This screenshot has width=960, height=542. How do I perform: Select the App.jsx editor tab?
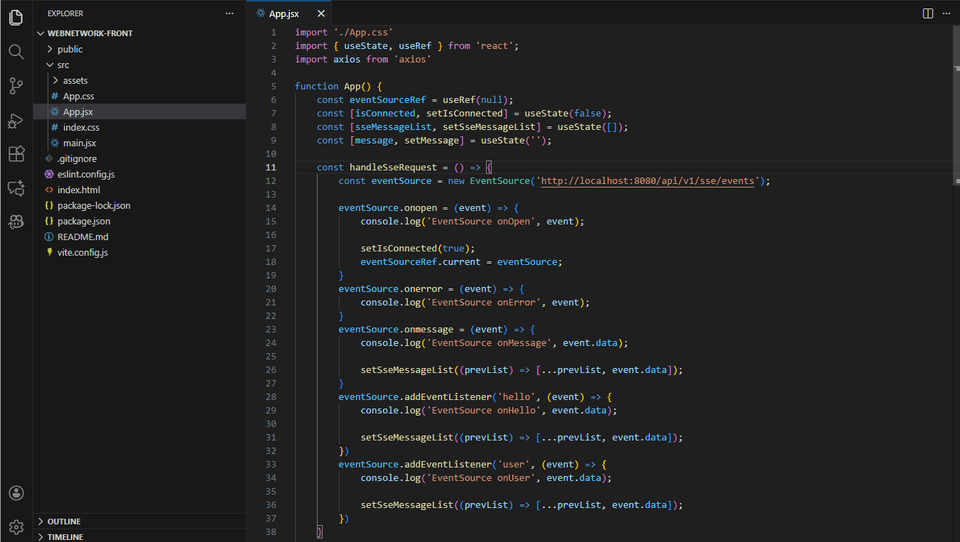pos(283,13)
